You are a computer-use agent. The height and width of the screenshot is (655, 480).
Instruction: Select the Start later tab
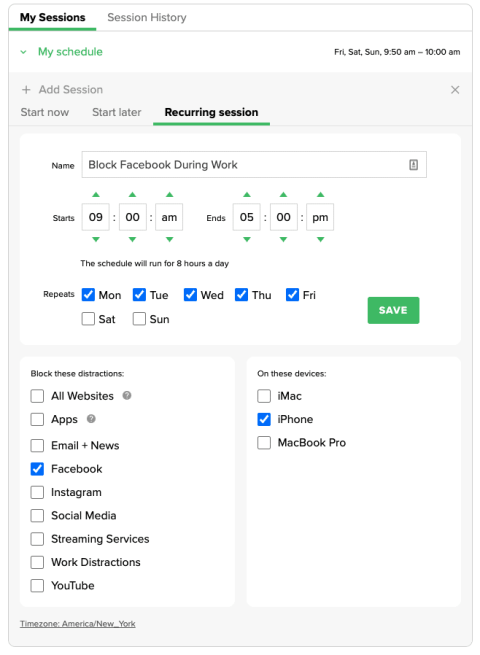pos(117,112)
